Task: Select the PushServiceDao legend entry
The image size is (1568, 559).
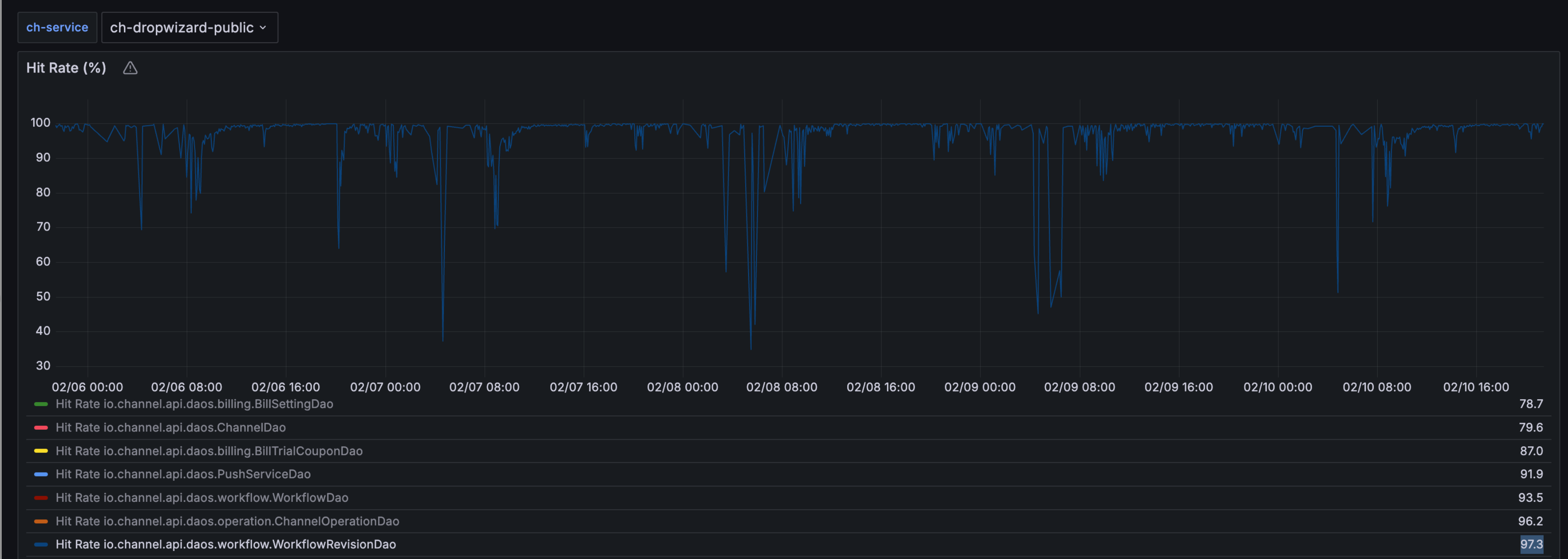Action: (x=182, y=474)
